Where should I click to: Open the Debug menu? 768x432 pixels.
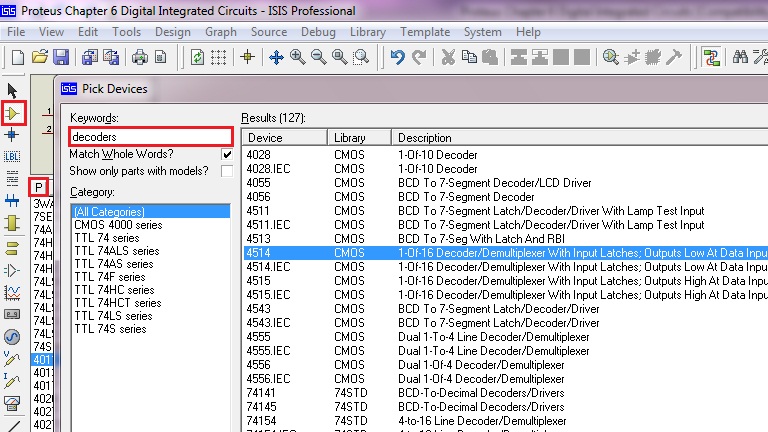point(318,32)
